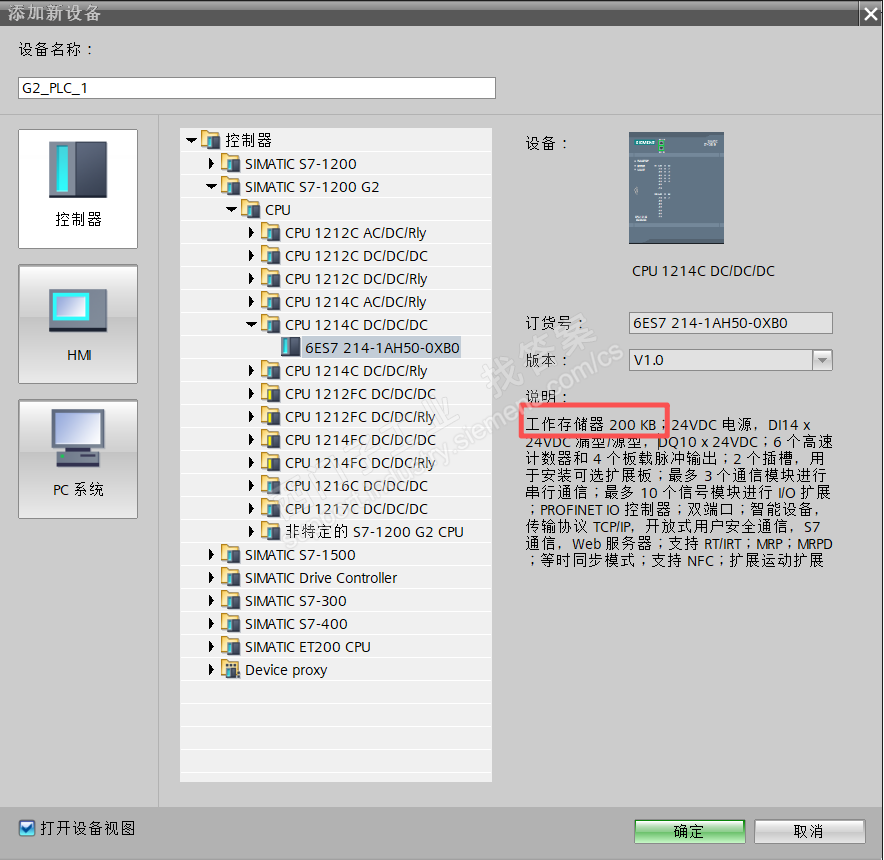Expand CPU 1214C AC/DC/Rly
Image resolution: width=884 pixels, height=860 pixels.
click(x=251, y=302)
